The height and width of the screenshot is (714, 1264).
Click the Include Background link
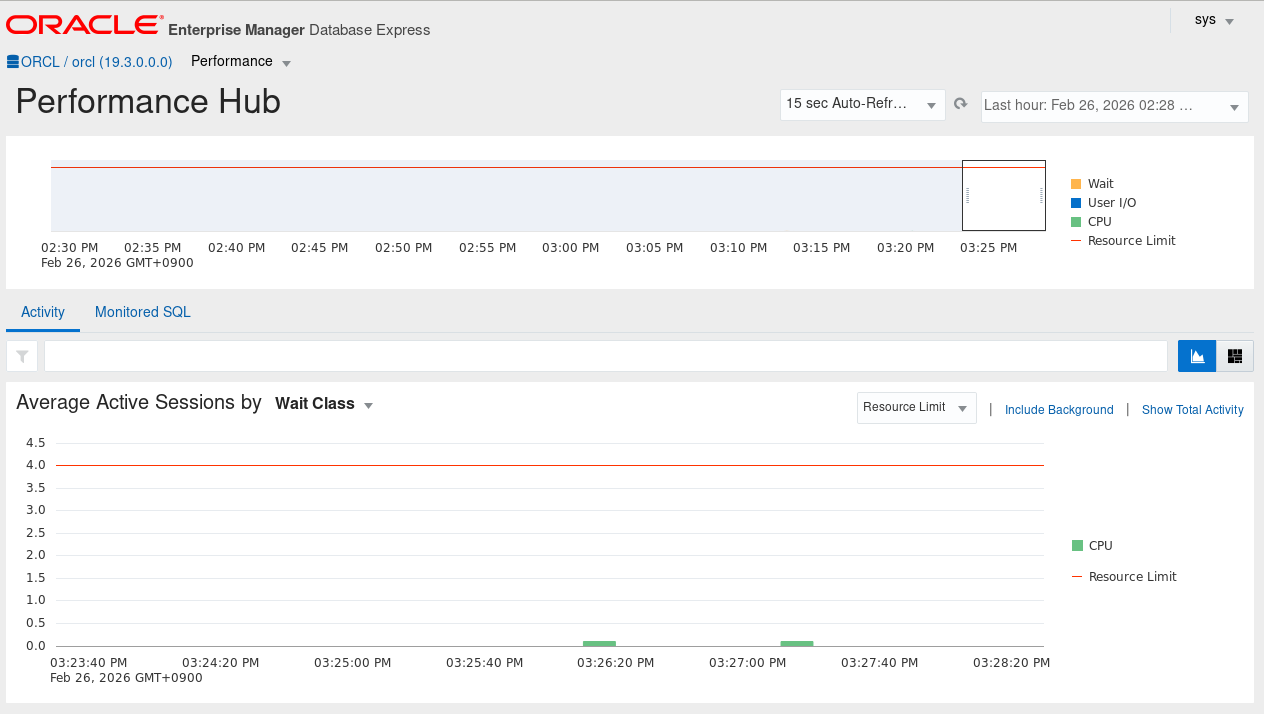[x=1059, y=410]
